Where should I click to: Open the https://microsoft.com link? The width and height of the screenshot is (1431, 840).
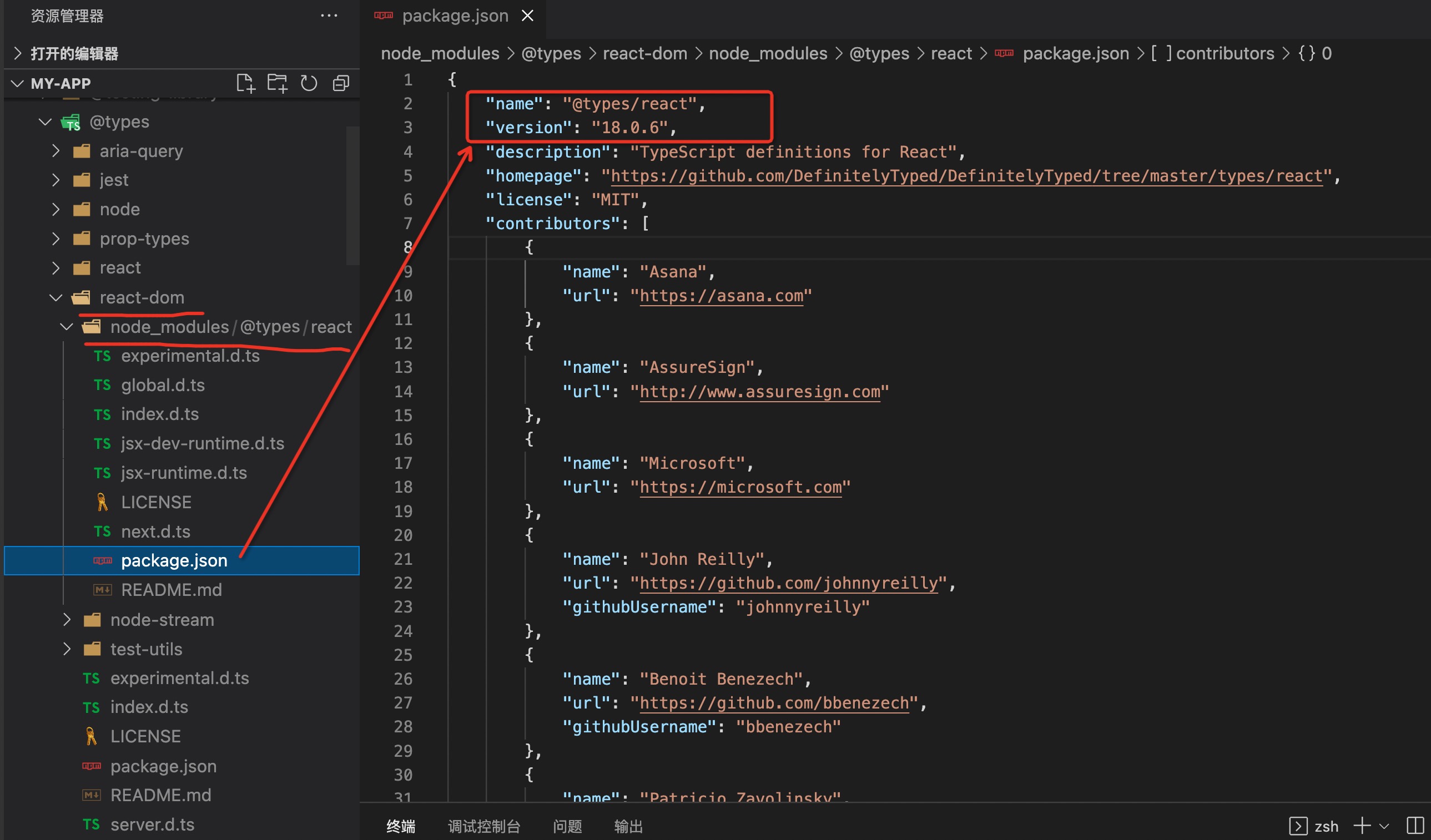(x=740, y=487)
